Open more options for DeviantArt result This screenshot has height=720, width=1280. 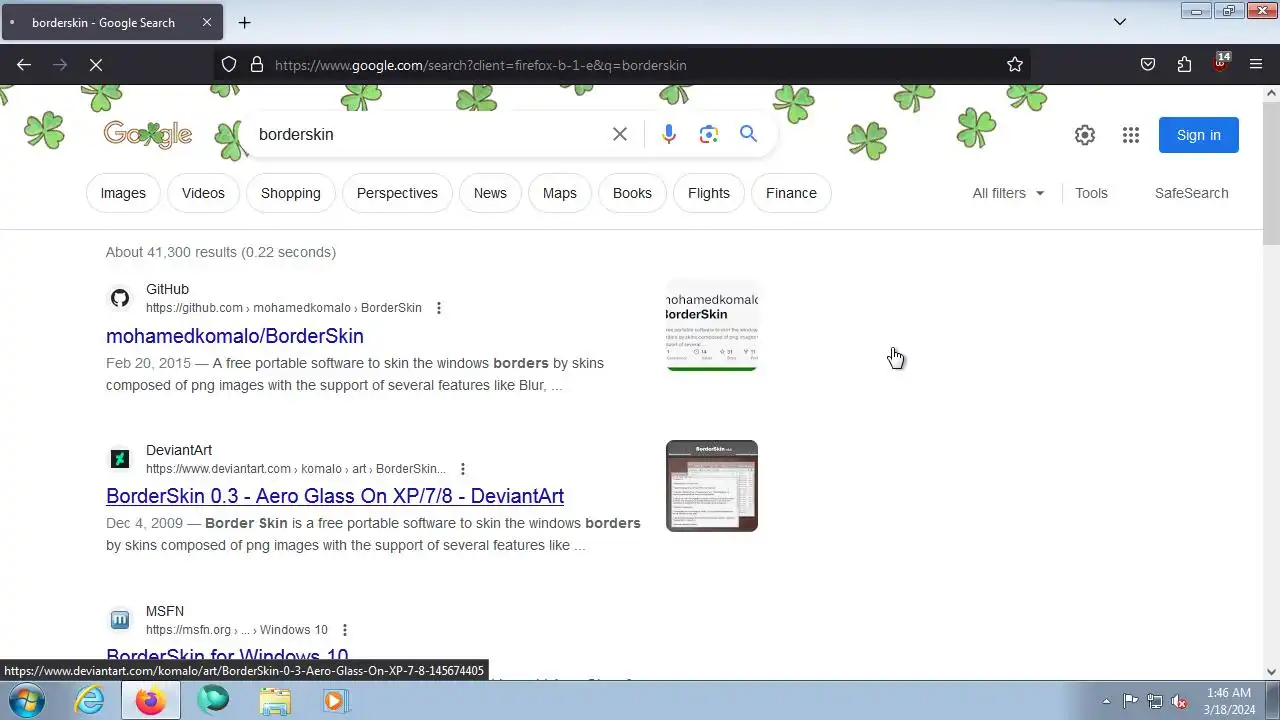pyautogui.click(x=462, y=469)
